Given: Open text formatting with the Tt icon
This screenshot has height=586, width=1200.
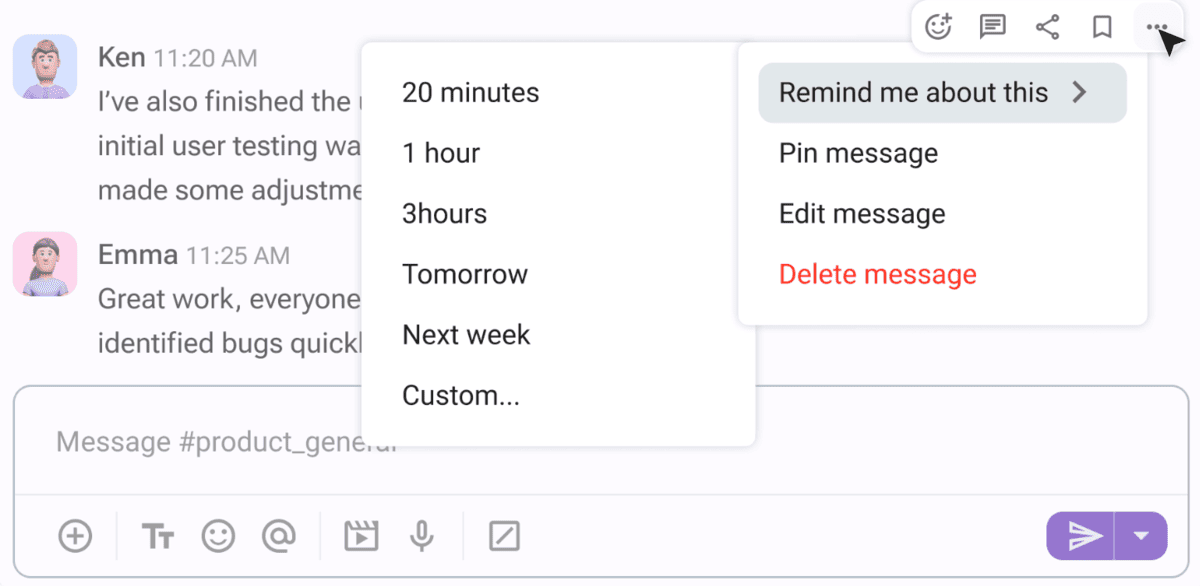Looking at the screenshot, I should [x=156, y=535].
